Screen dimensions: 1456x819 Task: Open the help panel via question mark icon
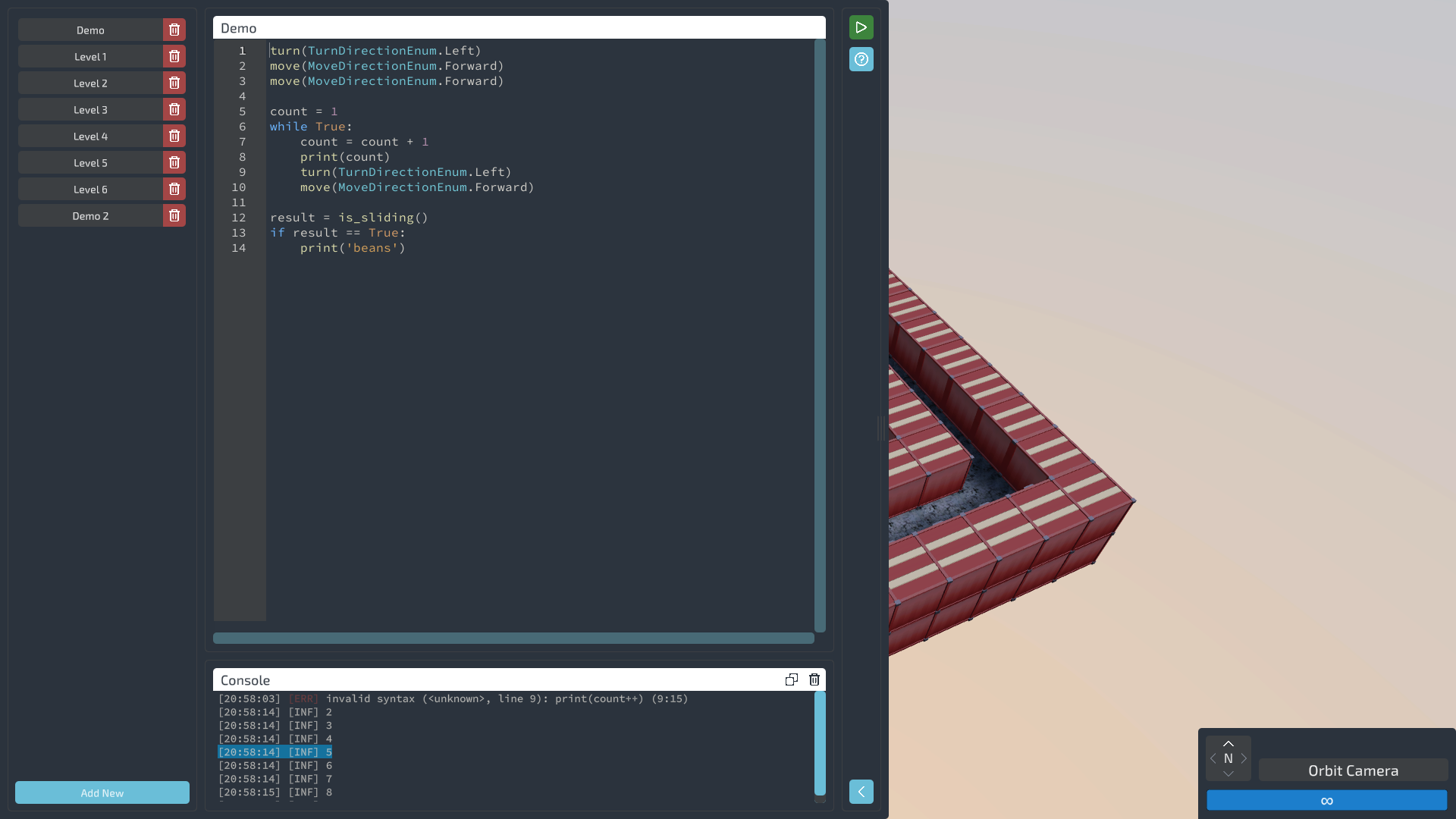(x=861, y=59)
